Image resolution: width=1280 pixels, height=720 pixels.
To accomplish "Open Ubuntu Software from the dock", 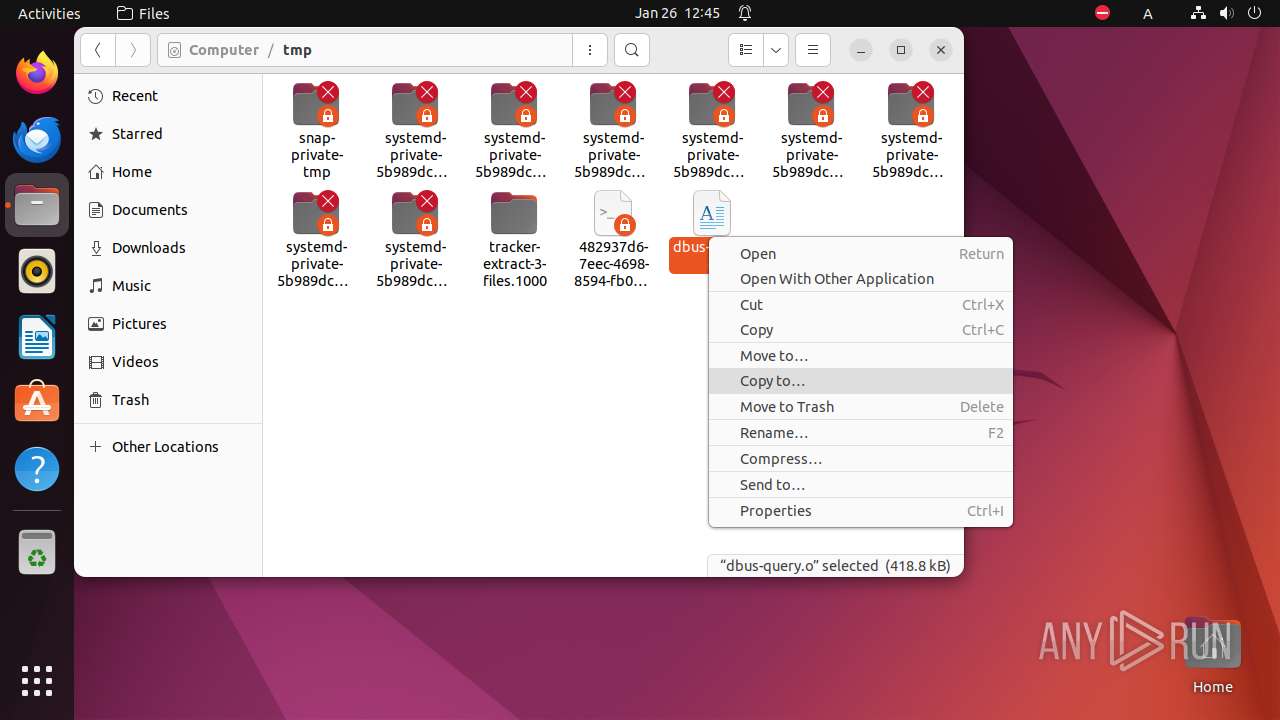I will coord(37,403).
